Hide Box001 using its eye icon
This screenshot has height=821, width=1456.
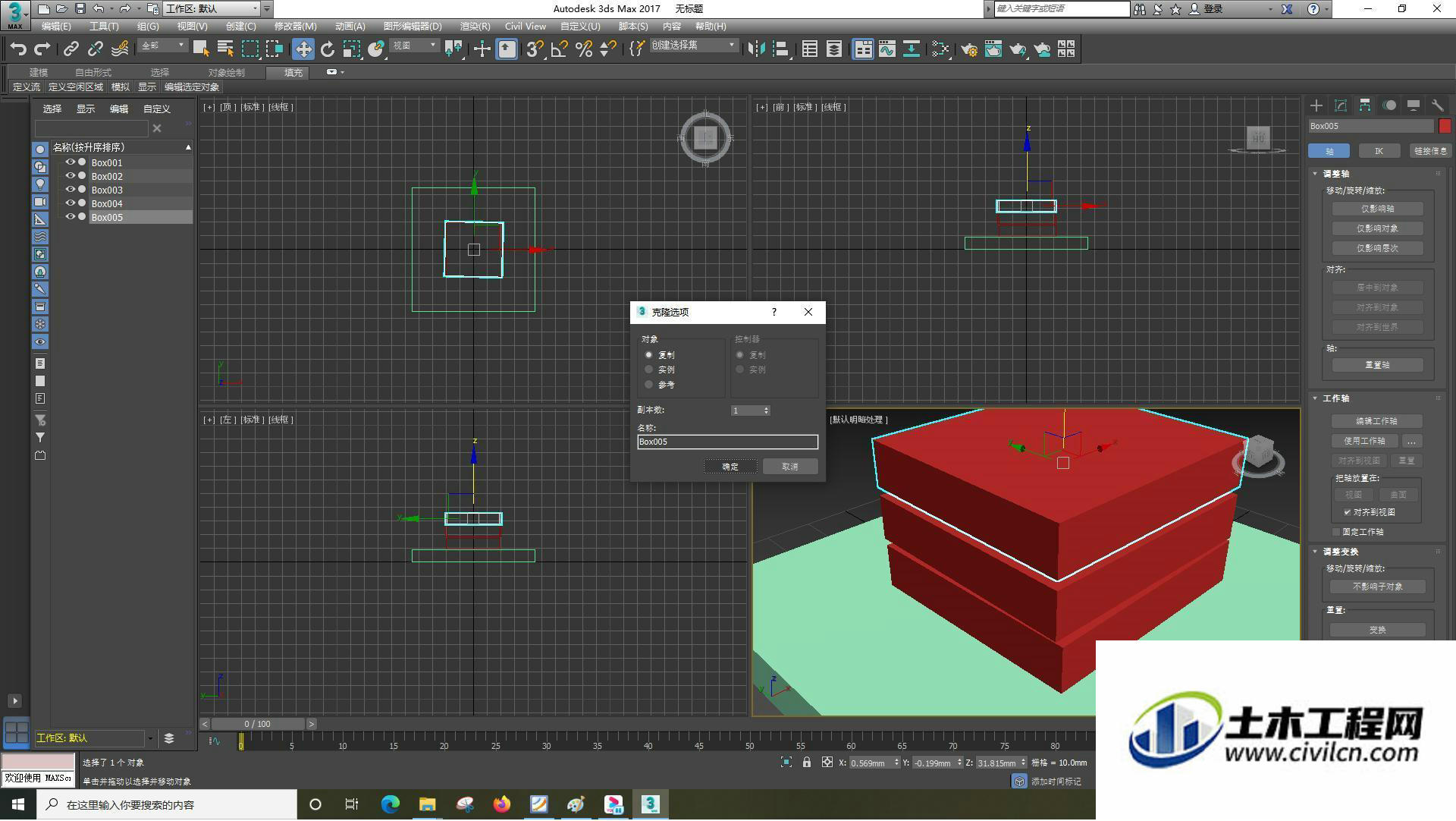(70, 162)
